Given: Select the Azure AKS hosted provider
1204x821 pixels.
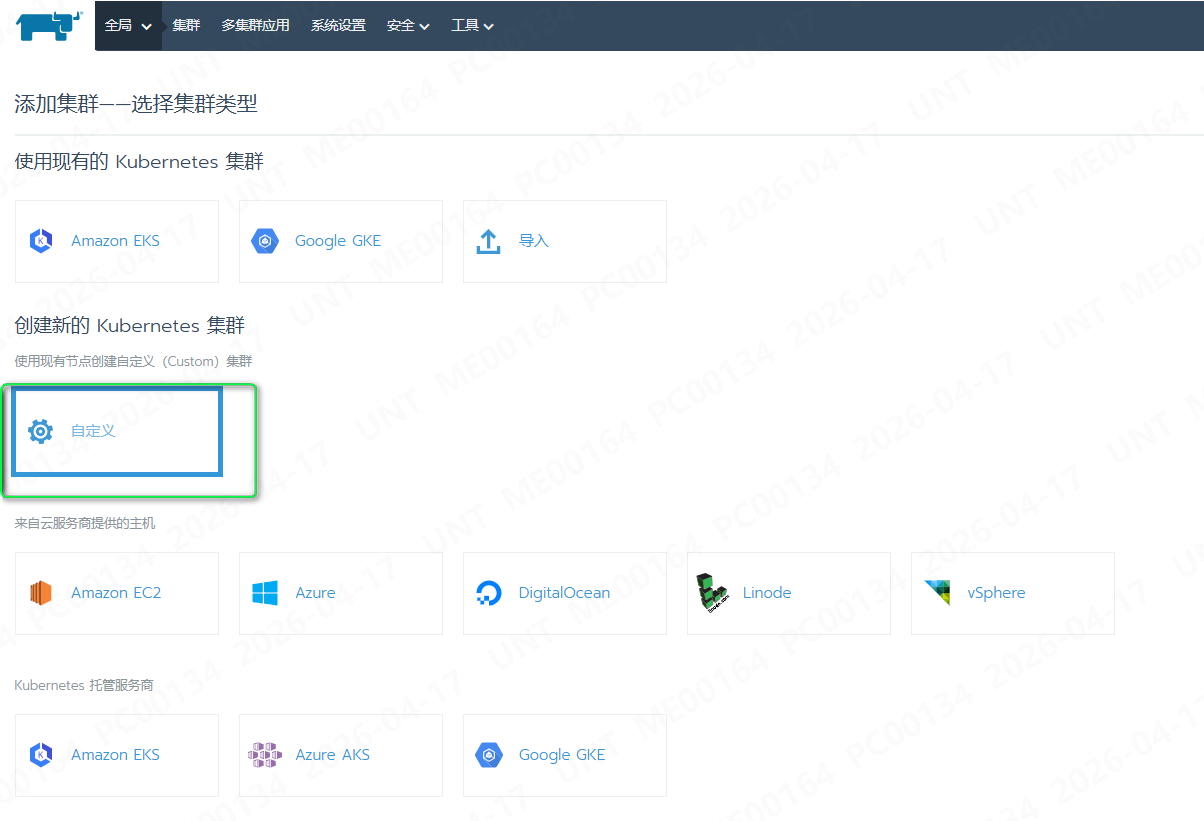Looking at the screenshot, I should [x=332, y=755].
